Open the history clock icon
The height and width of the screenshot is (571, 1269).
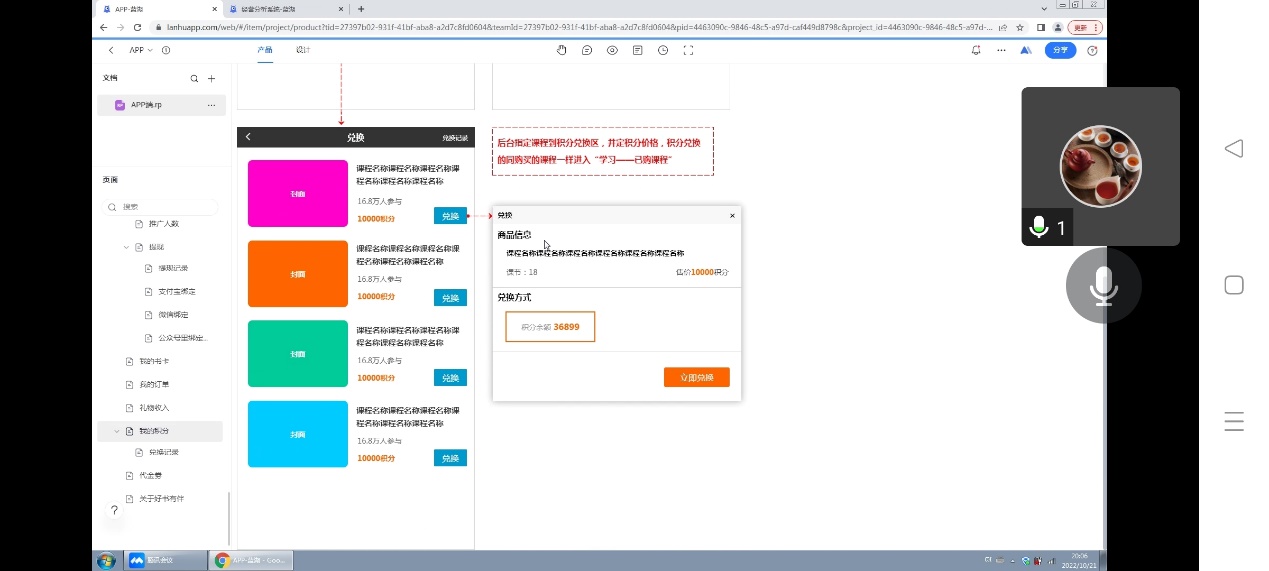click(663, 50)
